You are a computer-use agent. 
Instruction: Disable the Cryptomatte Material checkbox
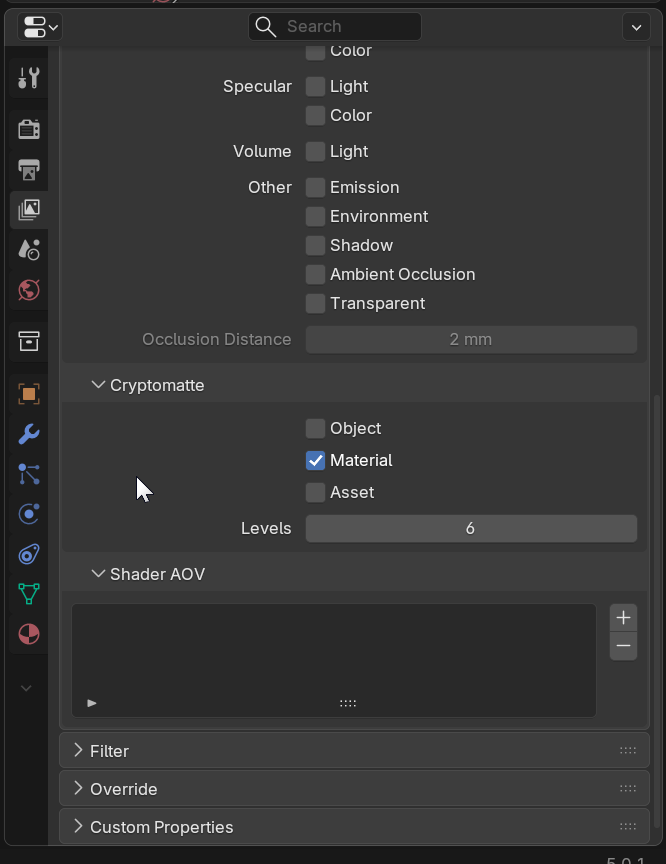tap(315, 461)
